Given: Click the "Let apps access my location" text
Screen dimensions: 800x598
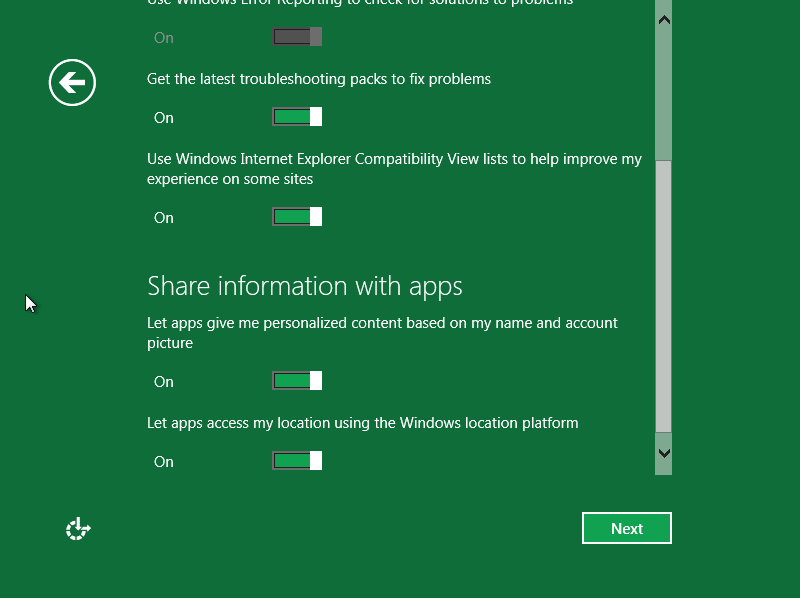Looking at the screenshot, I should coord(362,423).
